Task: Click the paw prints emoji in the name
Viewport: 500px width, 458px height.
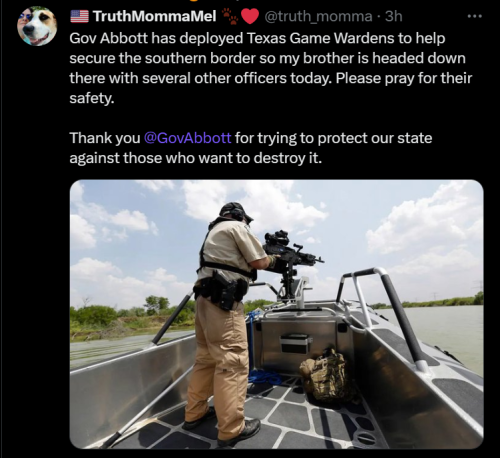Action: click(x=230, y=16)
